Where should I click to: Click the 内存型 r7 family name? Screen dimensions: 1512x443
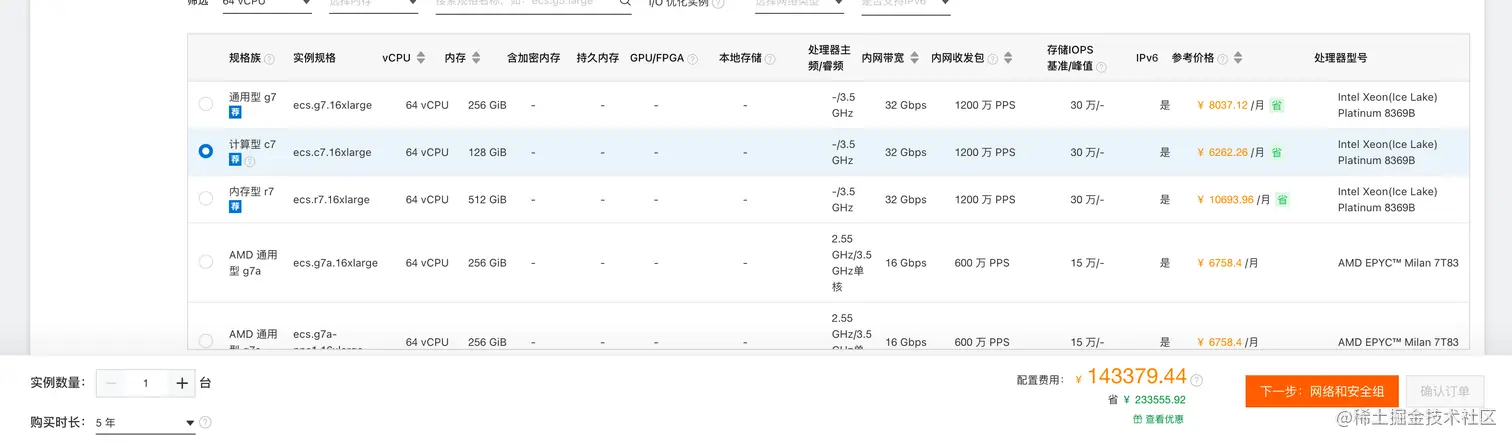(251, 191)
